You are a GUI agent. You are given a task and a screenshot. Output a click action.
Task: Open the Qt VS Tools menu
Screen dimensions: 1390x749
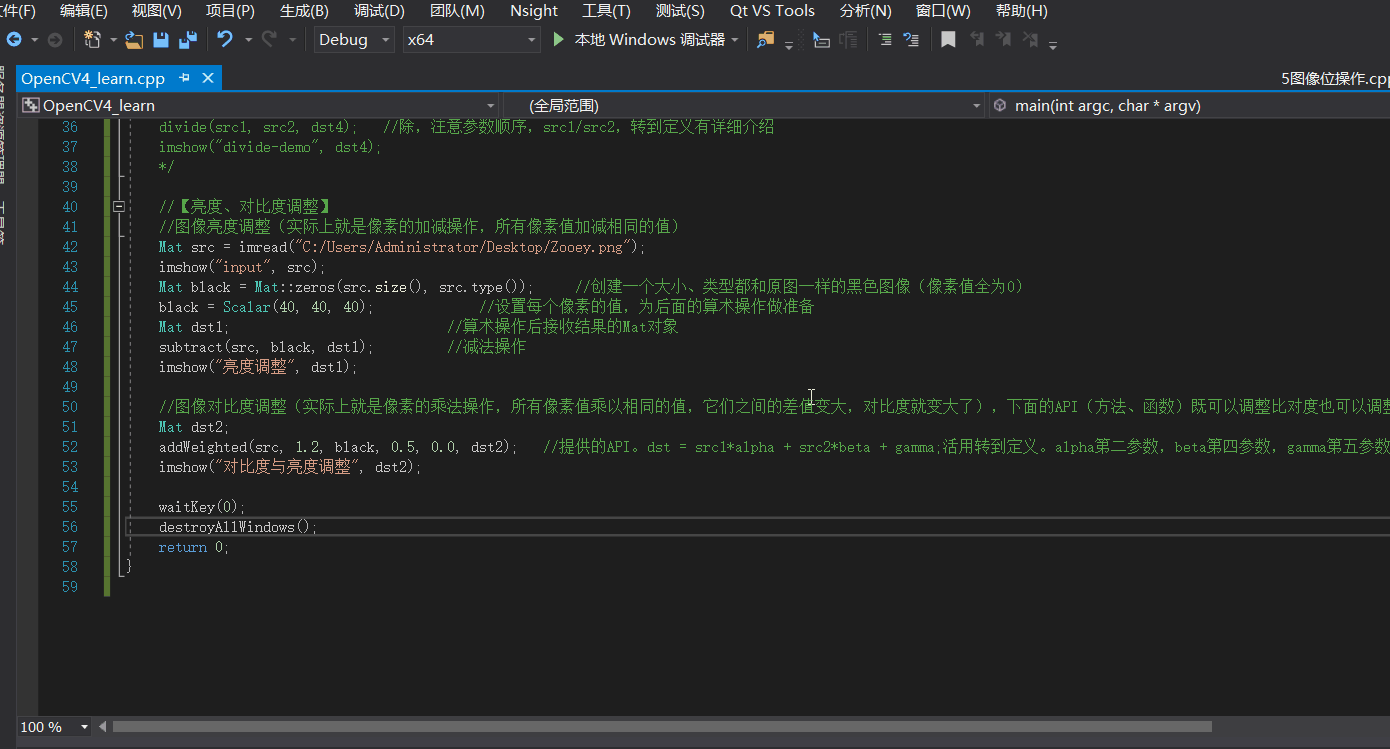coord(772,11)
